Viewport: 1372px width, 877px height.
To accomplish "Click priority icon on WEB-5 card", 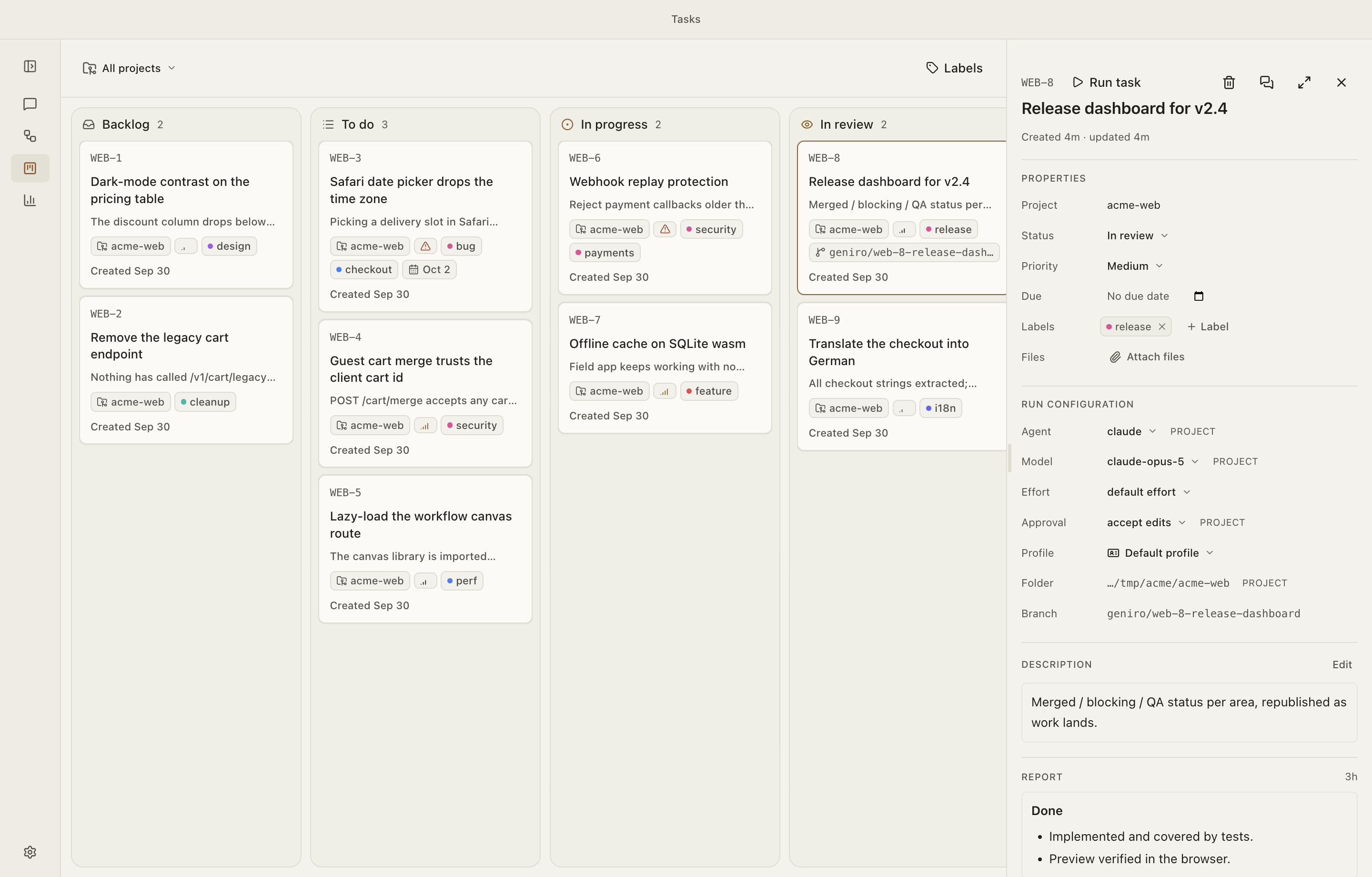I will point(425,581).
